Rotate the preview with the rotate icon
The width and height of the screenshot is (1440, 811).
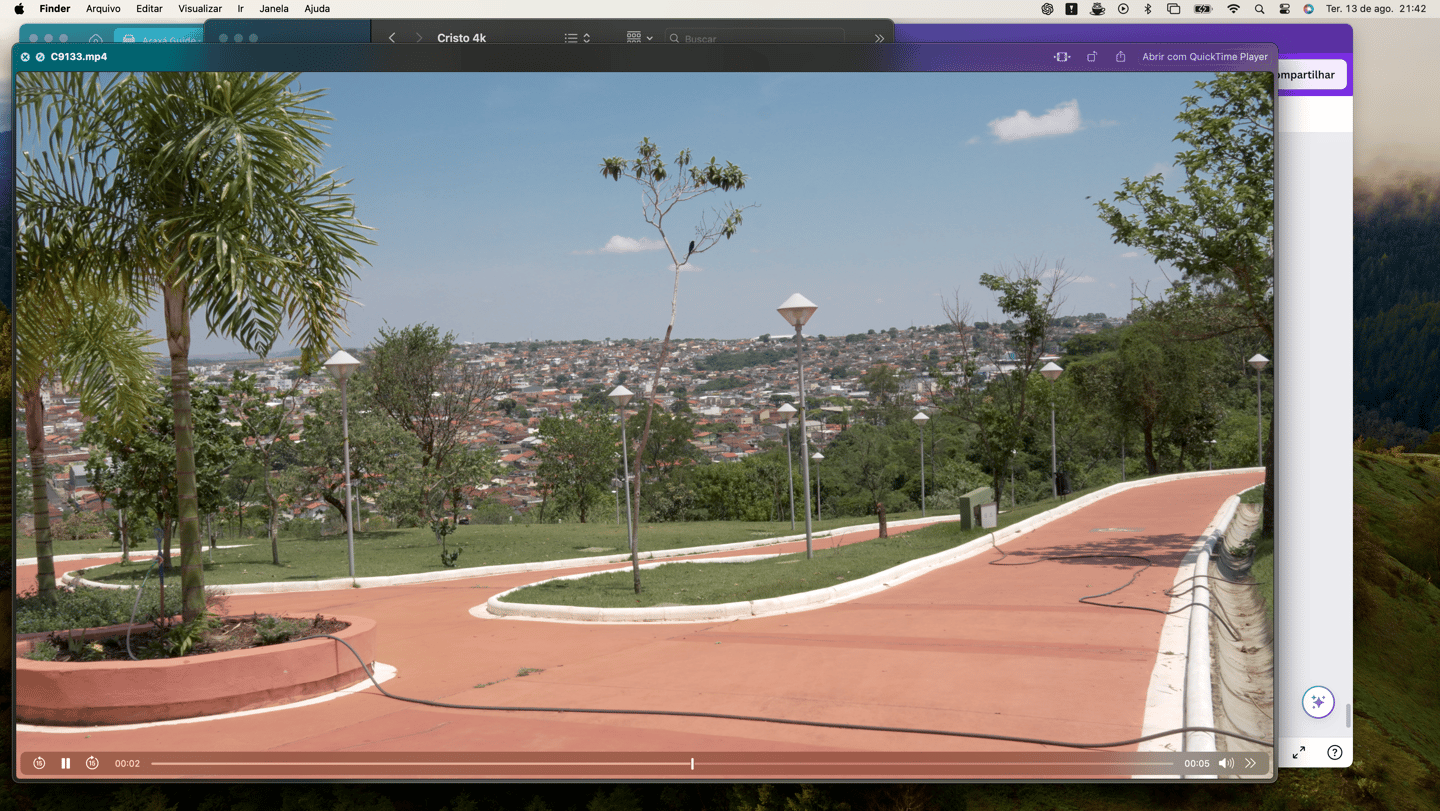(x=1092, y=57)
